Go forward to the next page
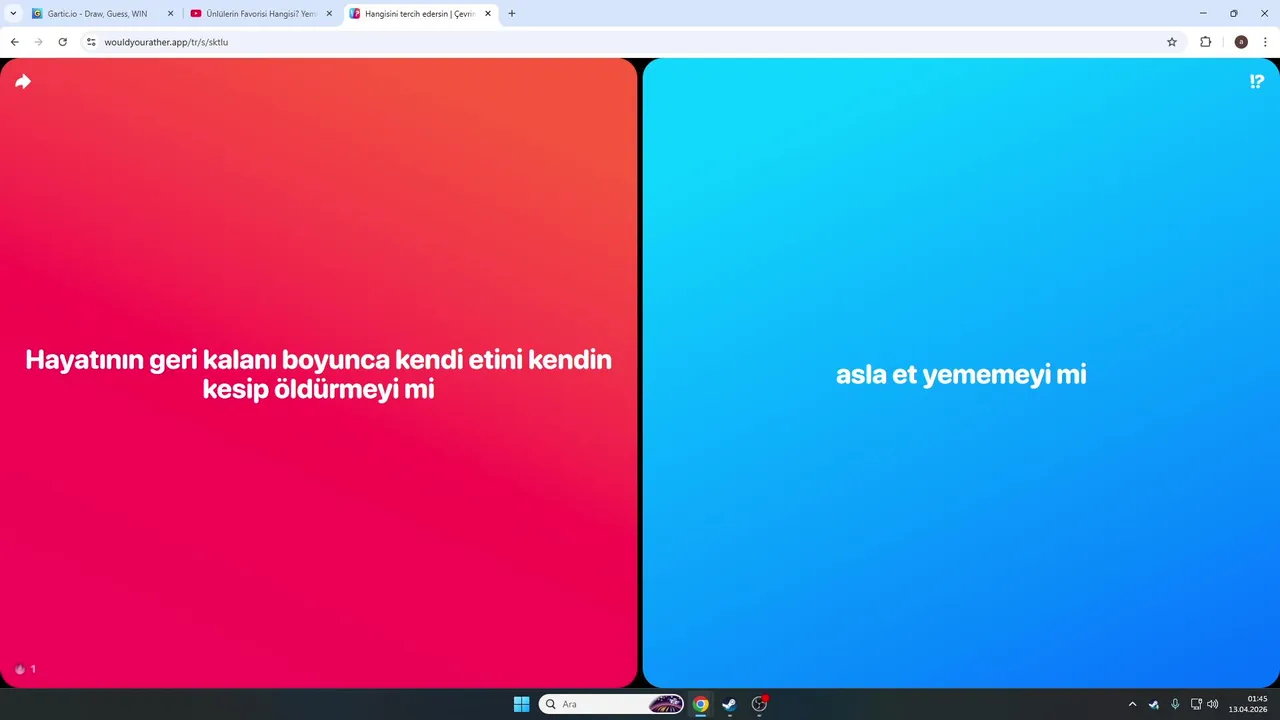The height and width of the screenshot is (720, 1280). click(39, 42)
